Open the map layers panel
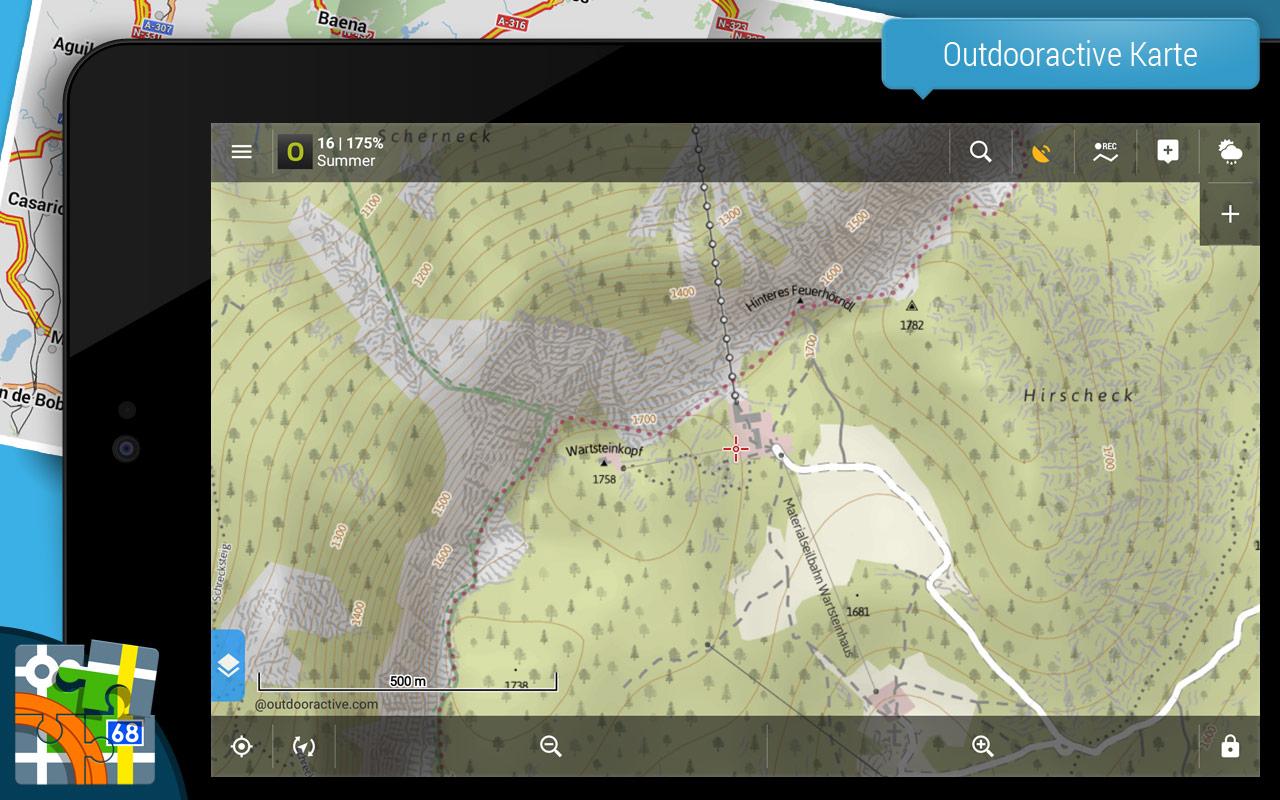 (x=229, y=664)
